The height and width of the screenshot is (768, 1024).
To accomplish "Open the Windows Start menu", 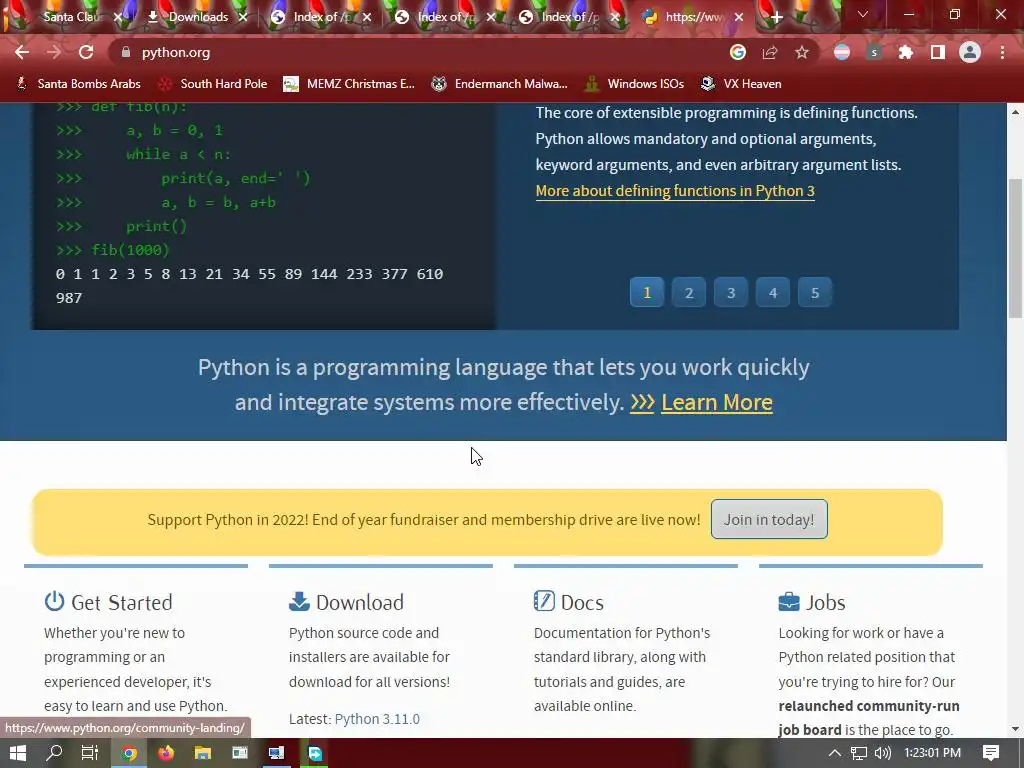I will click(18, 753).
